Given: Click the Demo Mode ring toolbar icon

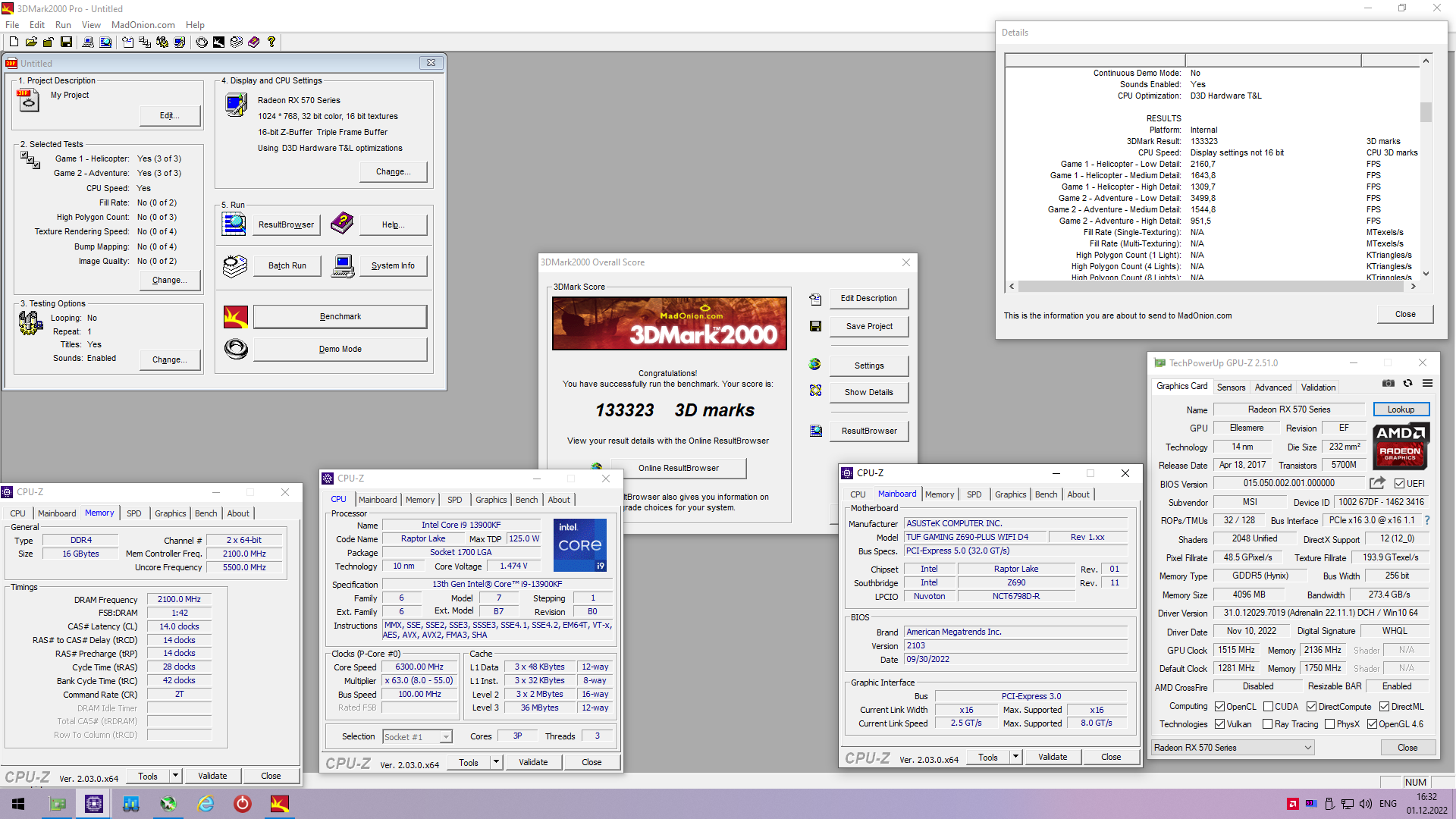Looking at the screenshot, I should point(202,42).
